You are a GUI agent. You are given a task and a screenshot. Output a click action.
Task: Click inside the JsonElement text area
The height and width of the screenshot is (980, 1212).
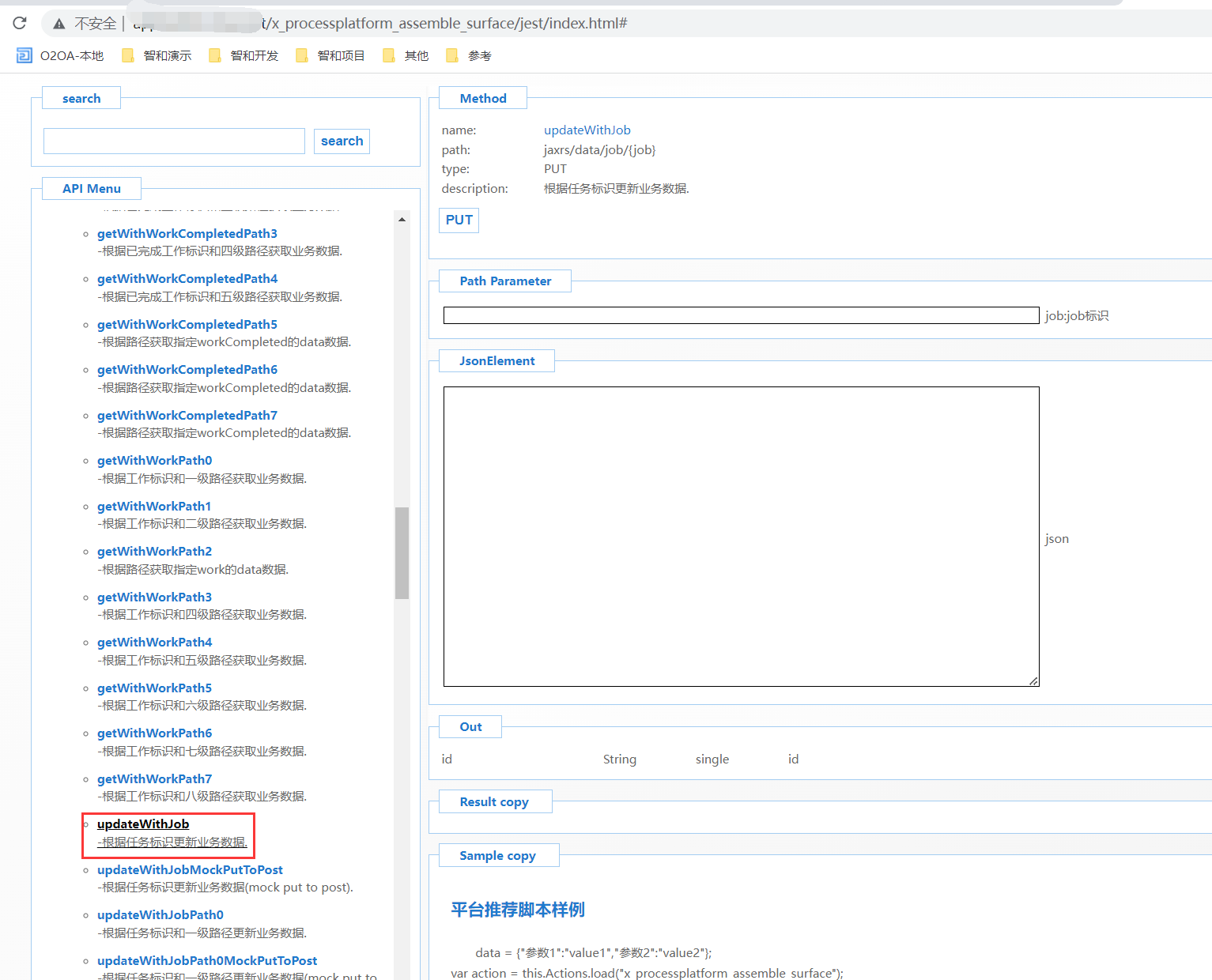[x=741, y=537]
